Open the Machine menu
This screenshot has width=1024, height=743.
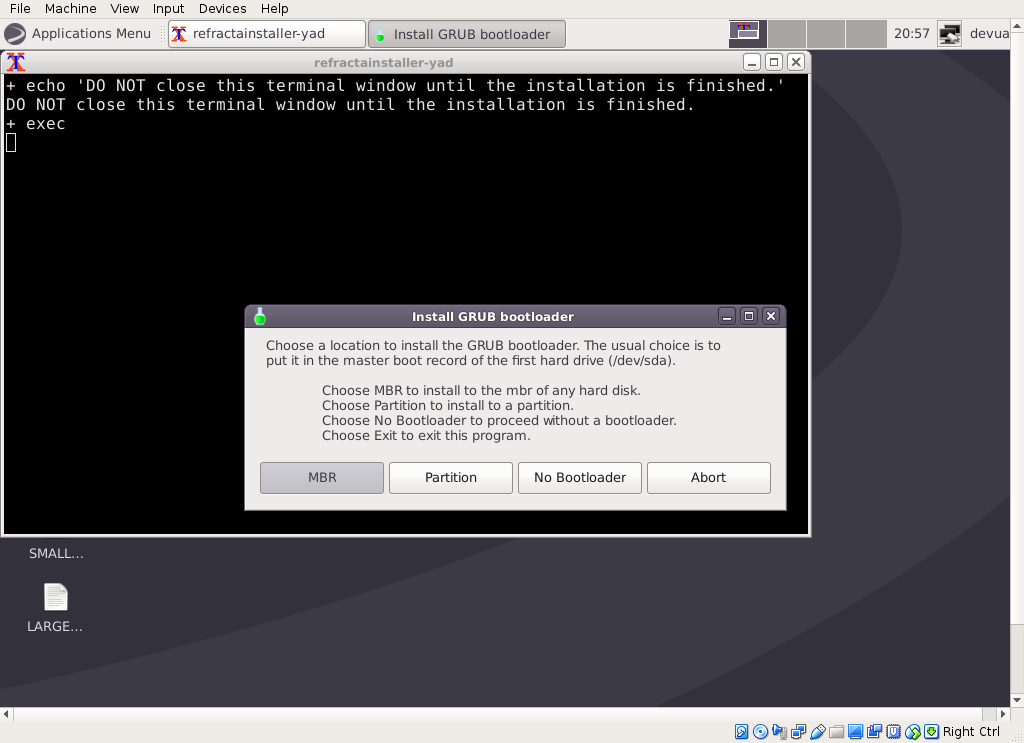click(x=71, y=8)
